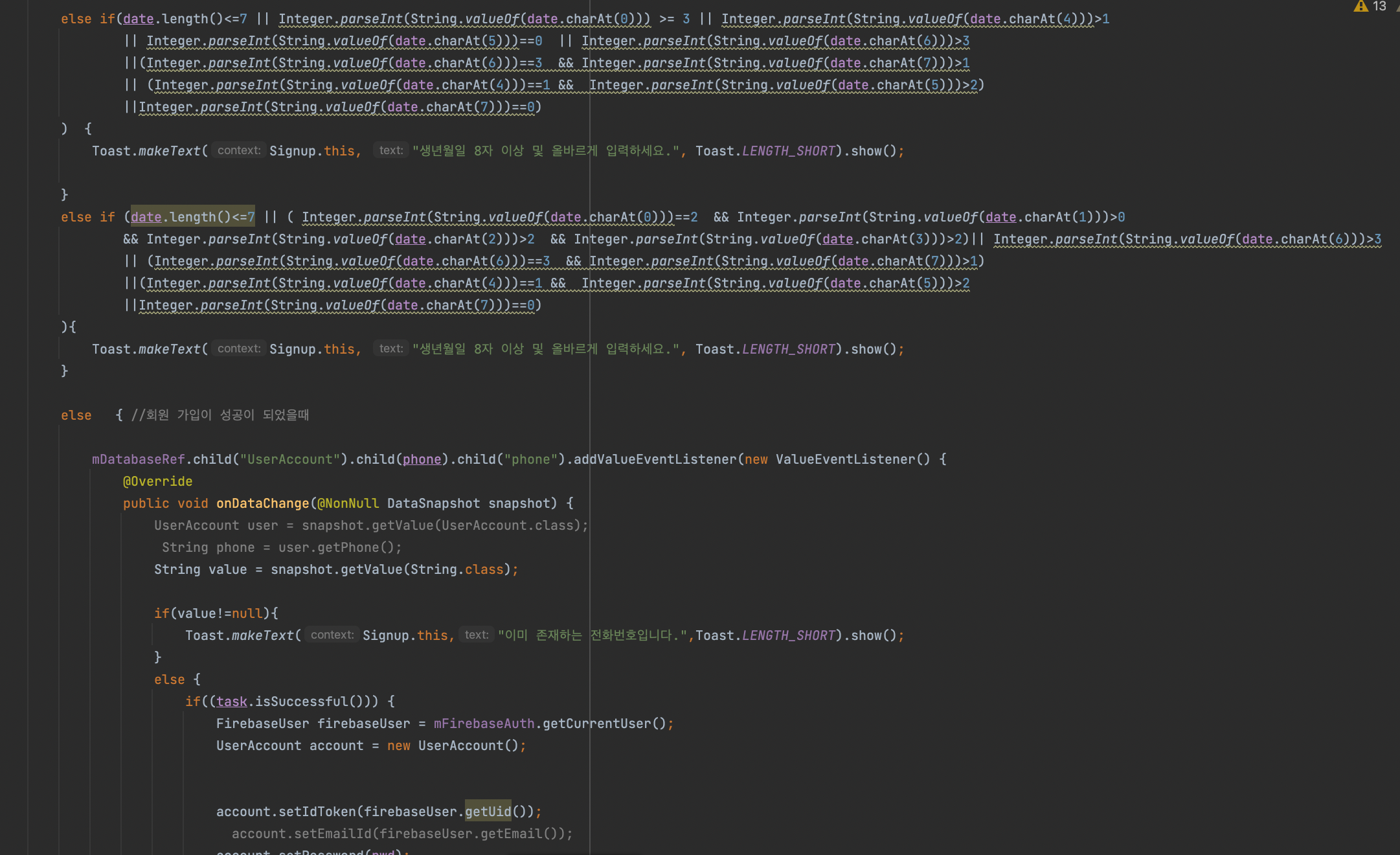Click the highlighted date.length()<=7 expression

[193, 217]
